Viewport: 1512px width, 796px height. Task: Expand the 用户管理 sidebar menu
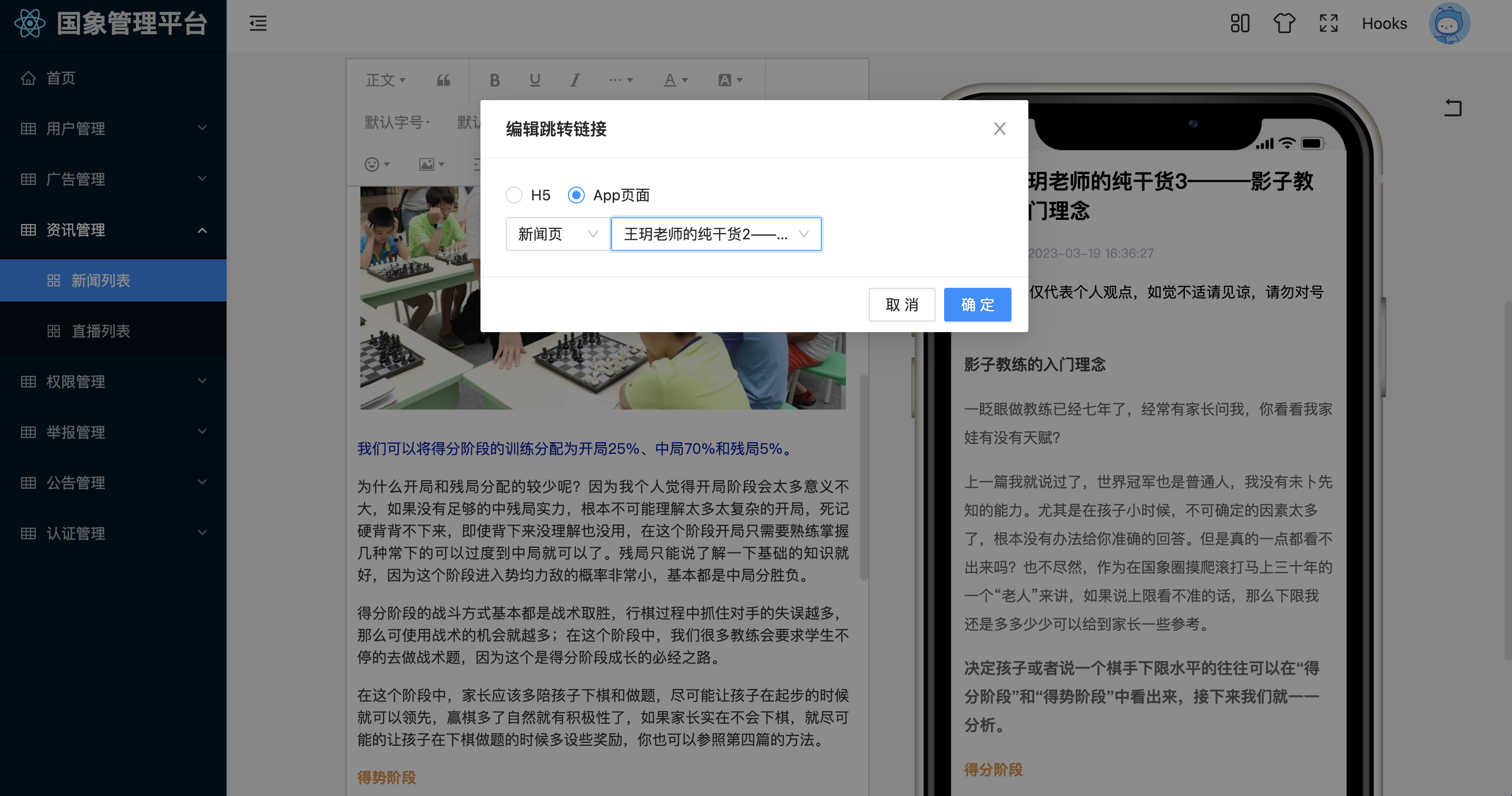click(x=113, y=129)
